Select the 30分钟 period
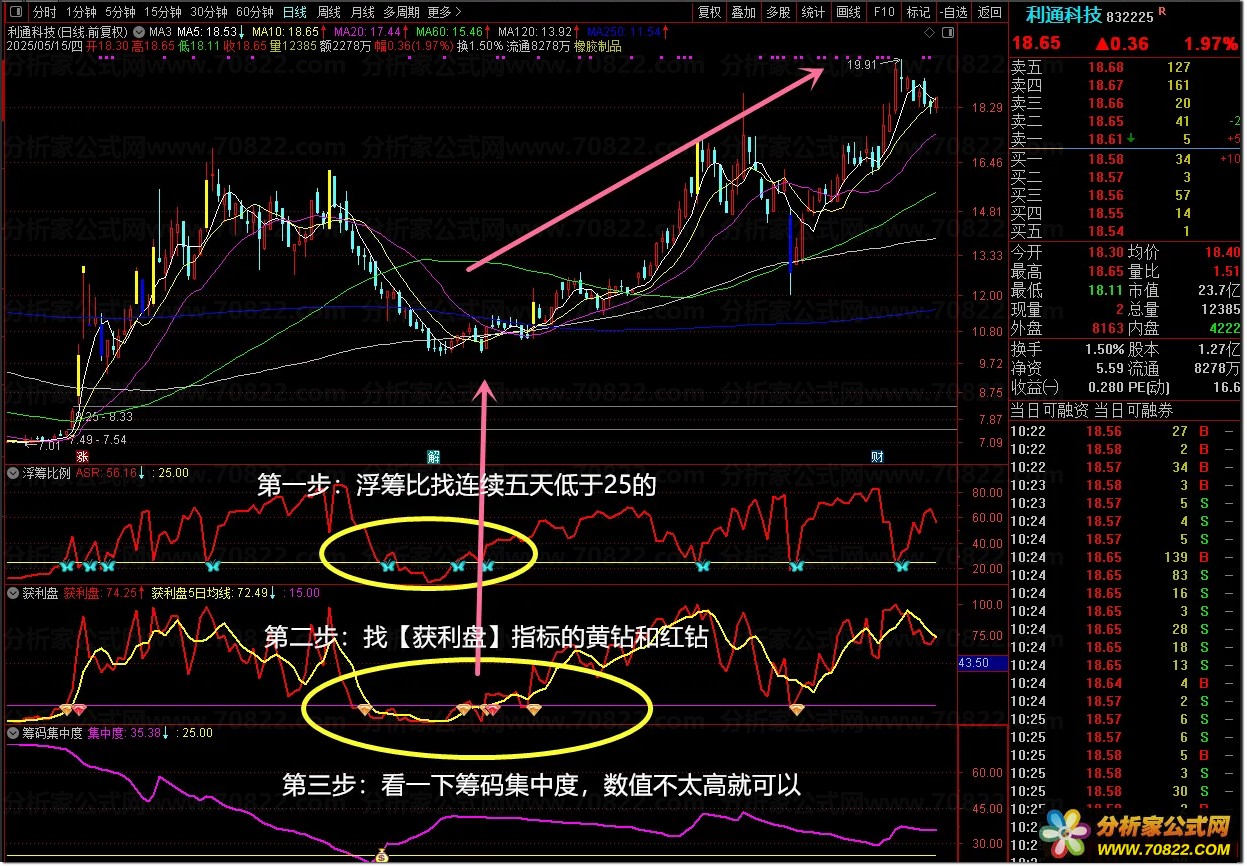The width and height of the screenshot is (1247, 866). point(209,13)
